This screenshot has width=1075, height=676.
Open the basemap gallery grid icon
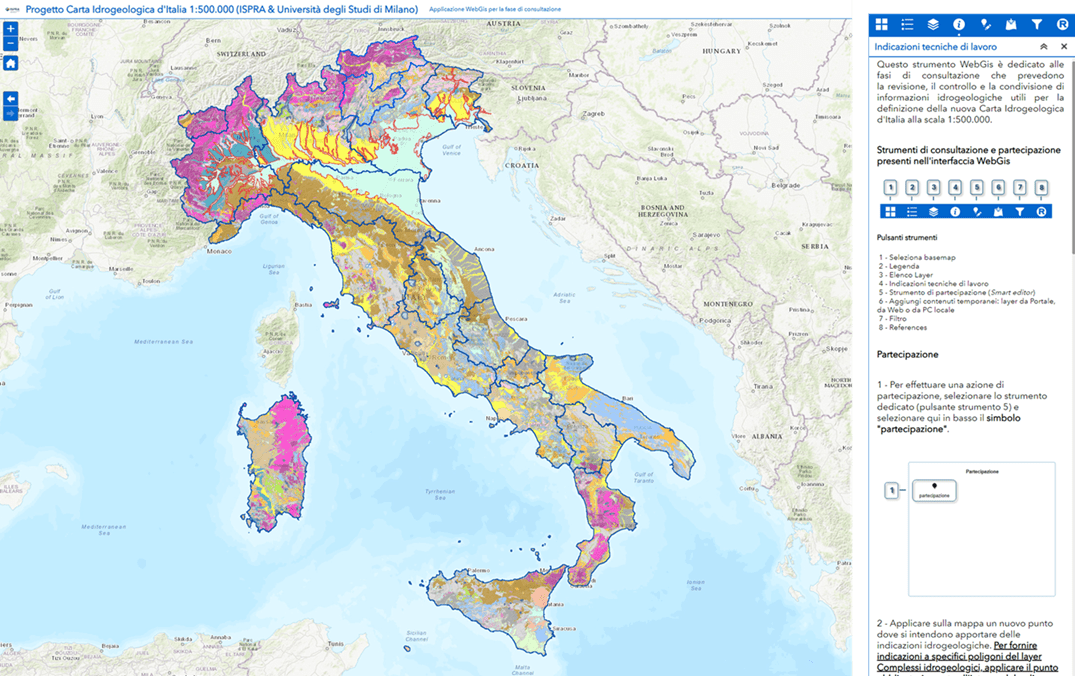click(x=881, y=24)
